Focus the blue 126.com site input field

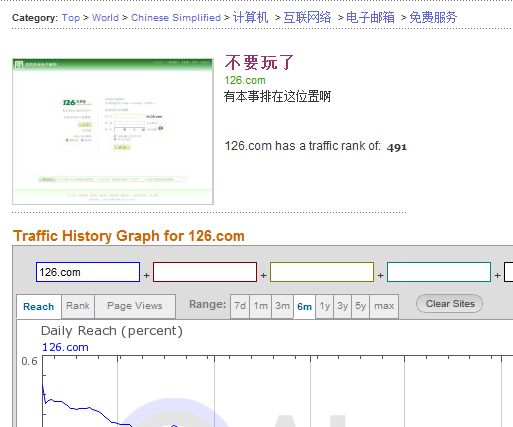88,272
